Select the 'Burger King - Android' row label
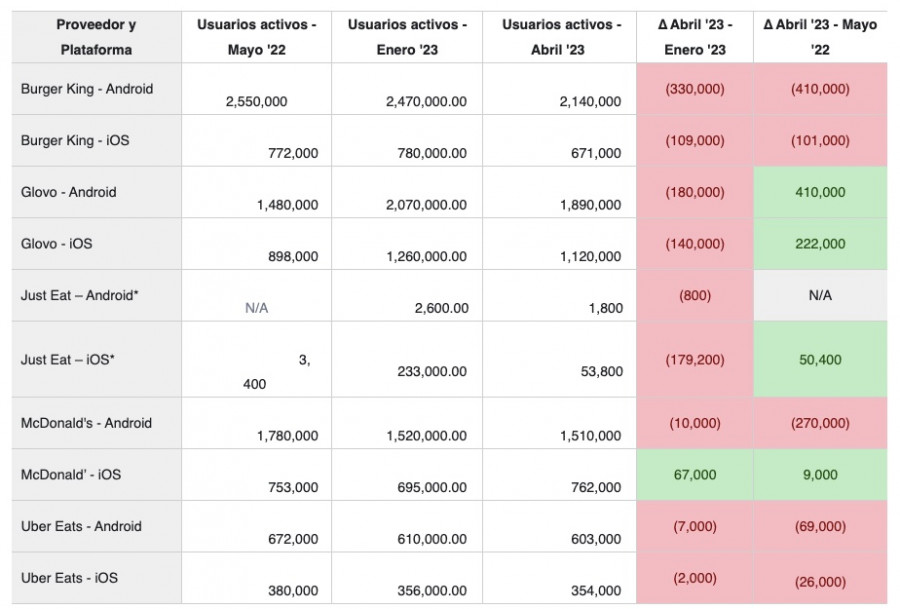Image resolution: width=900 pixels, height=609 pixels. click(87, 89)
